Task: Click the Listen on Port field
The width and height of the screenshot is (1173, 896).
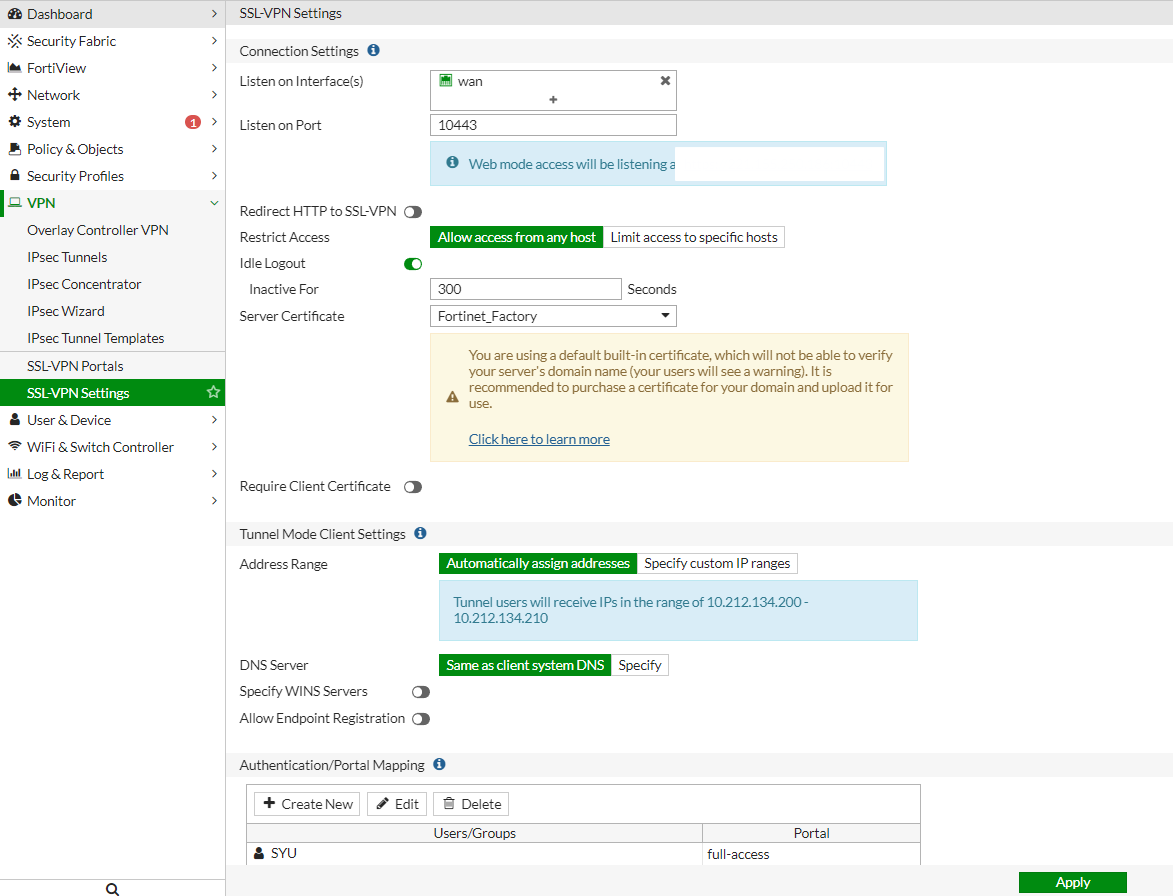Action: click(553, 124)
